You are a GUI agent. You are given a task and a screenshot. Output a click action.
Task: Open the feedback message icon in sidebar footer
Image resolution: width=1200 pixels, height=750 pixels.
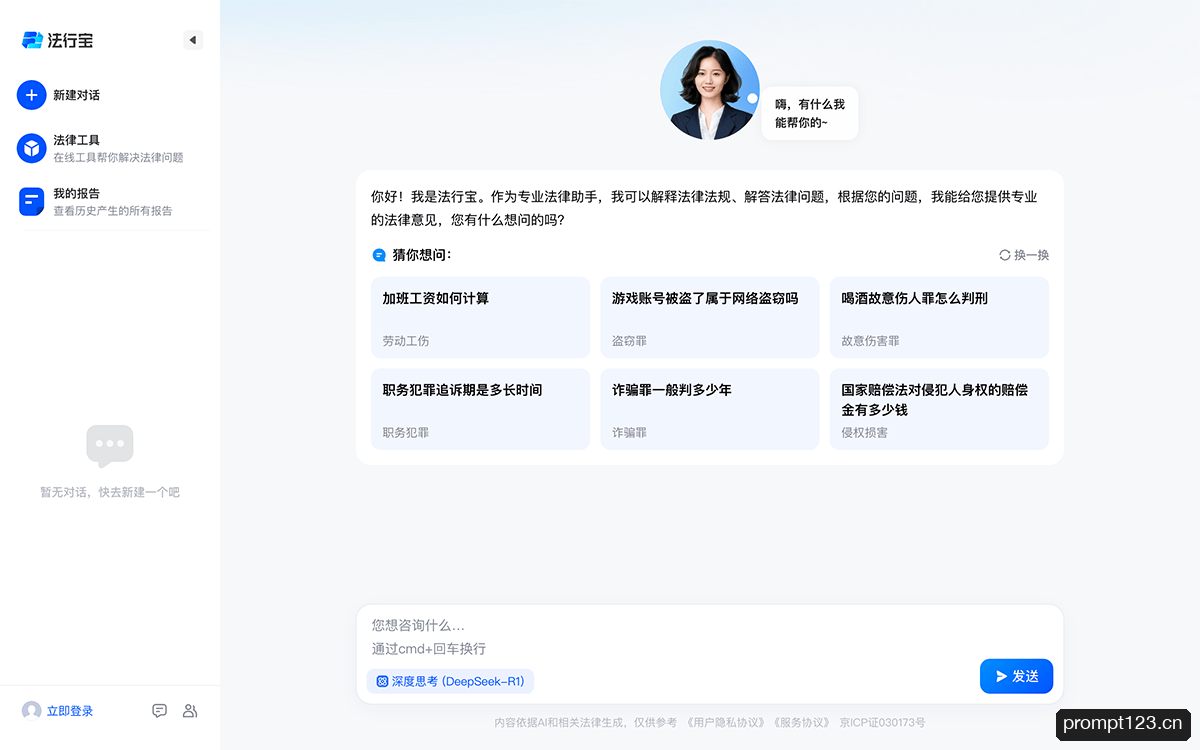159,710
